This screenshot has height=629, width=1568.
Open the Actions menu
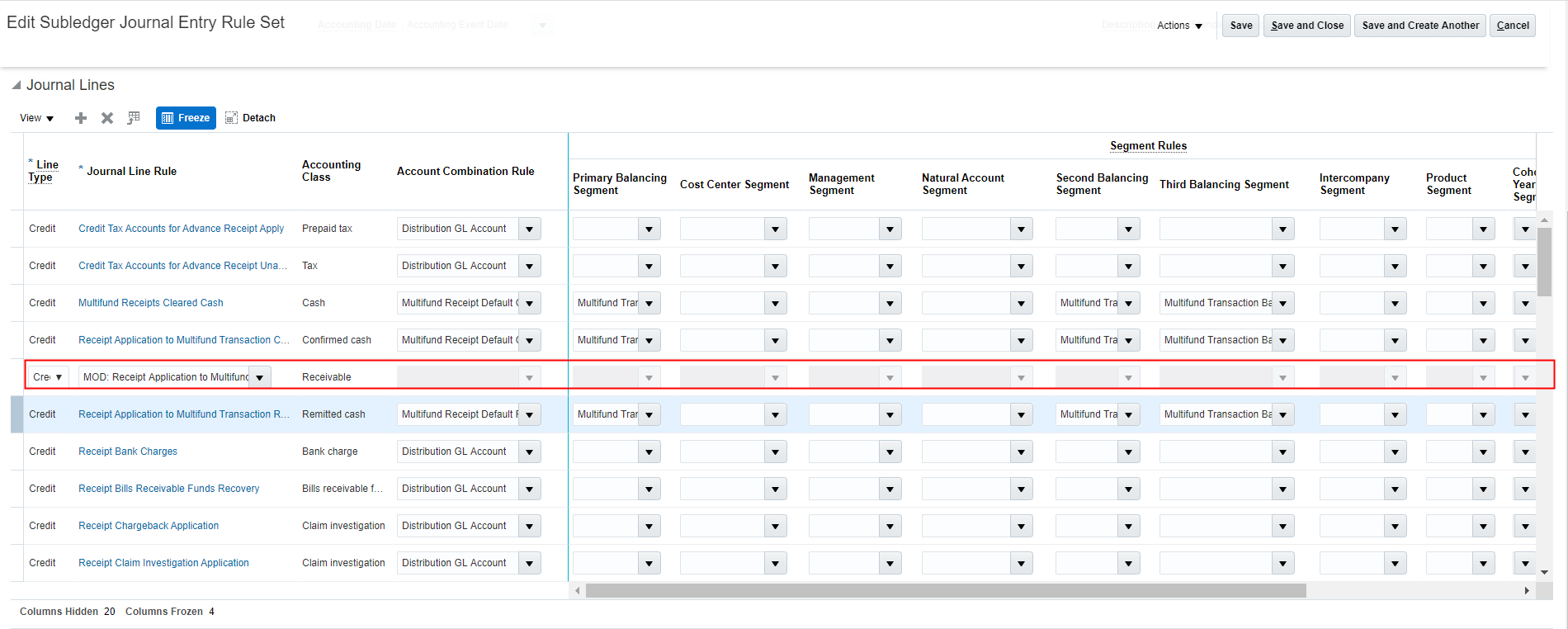[x=1179, y=26]
